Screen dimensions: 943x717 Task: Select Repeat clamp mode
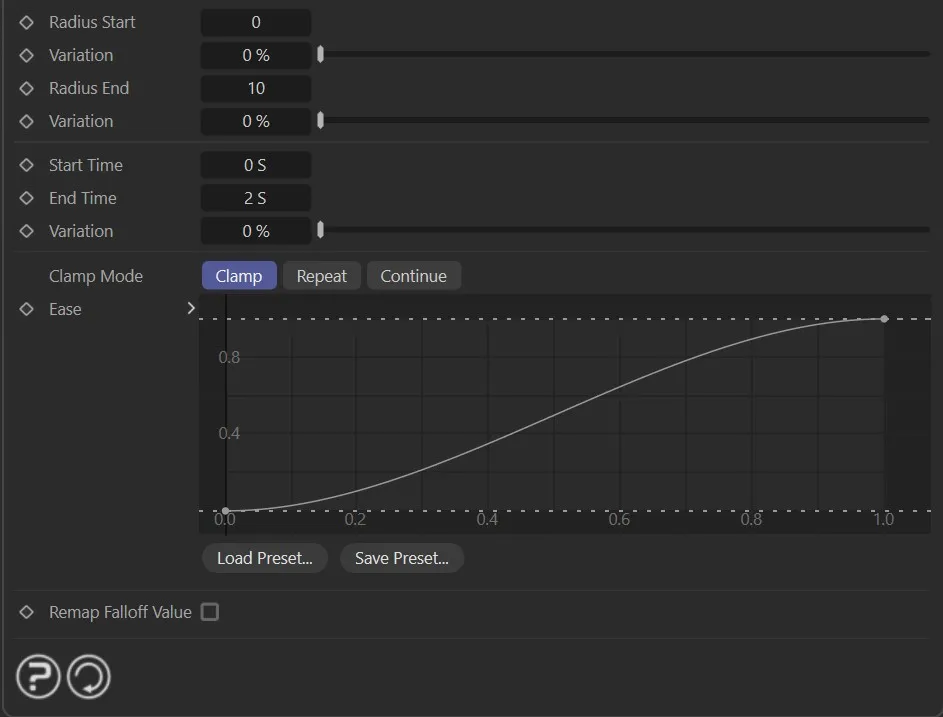[x=322, y=276]
